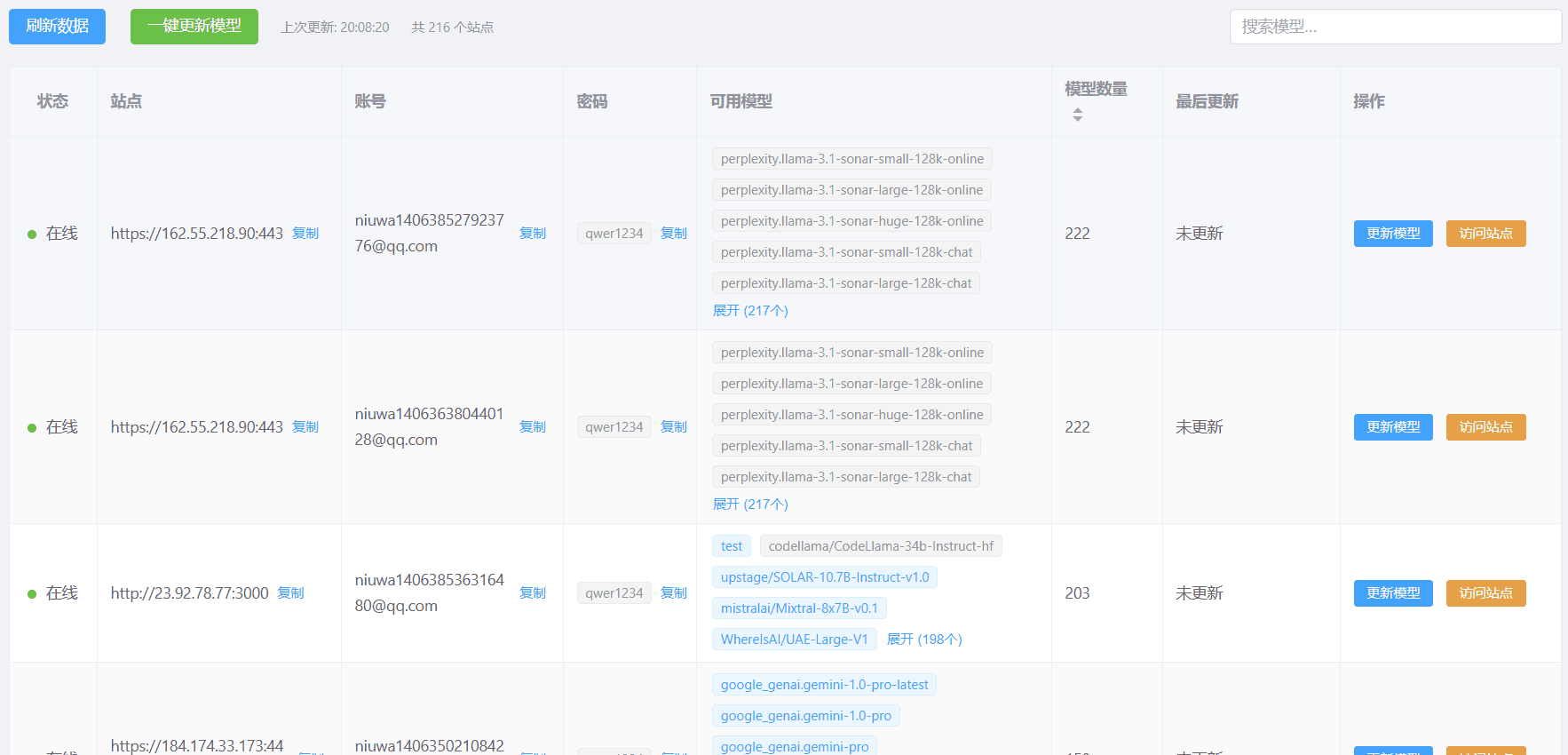Viewport: 1568px width, 755px height.
Task: Click sonar-small-128k-chat tag in niuwa140636380440128 row
Action: tap(846, 446)
